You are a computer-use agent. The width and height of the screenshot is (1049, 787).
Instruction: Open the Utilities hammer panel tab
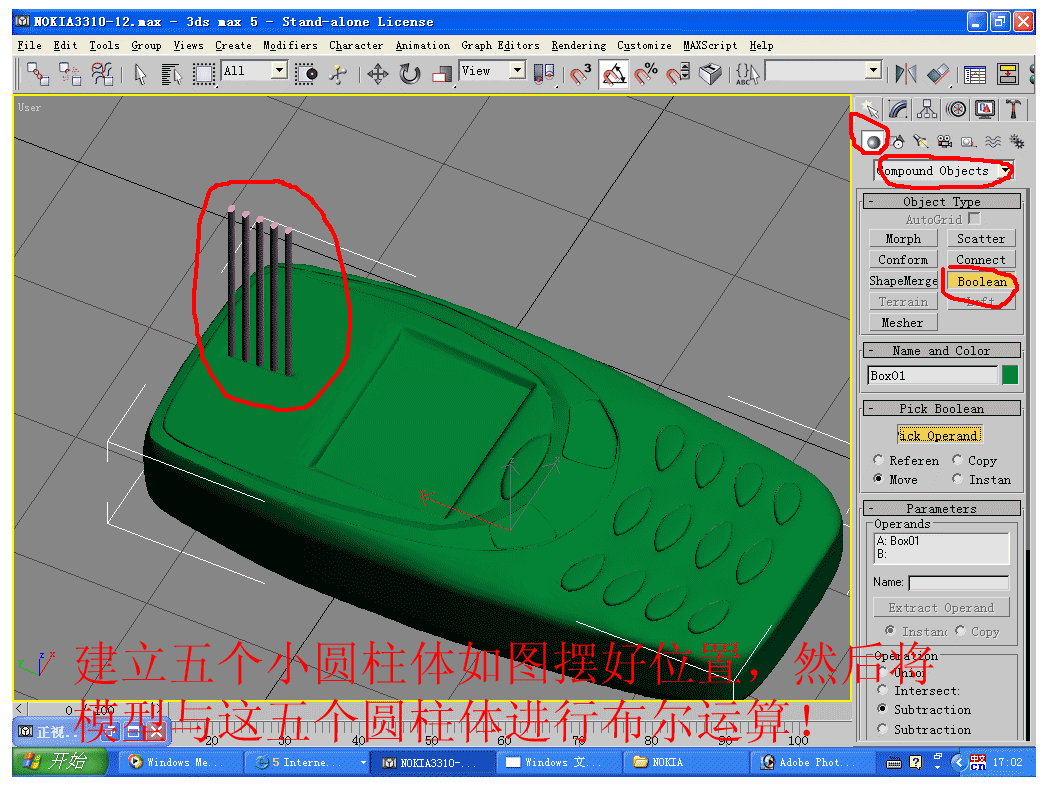point(1014,109)
